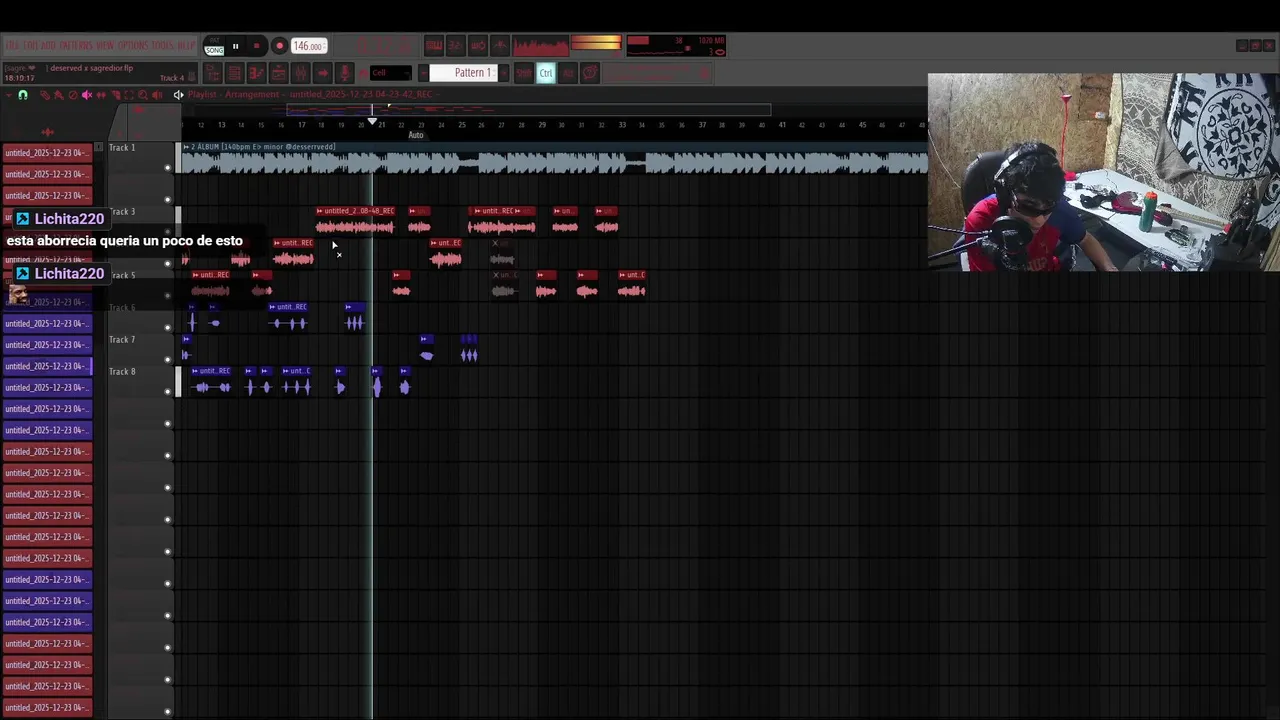The height and width of the screenshot is (720, 1280).
Task: Click the orange output peak meter
Action: point(596,43)
